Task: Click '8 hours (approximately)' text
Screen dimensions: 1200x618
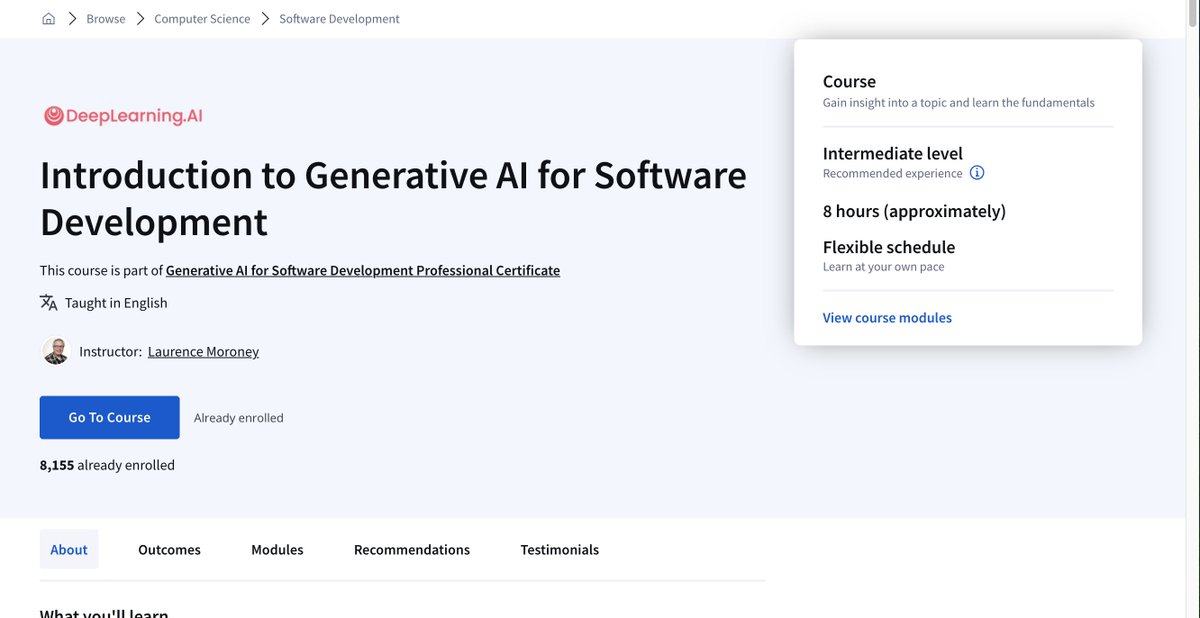Action: (914, 211)
